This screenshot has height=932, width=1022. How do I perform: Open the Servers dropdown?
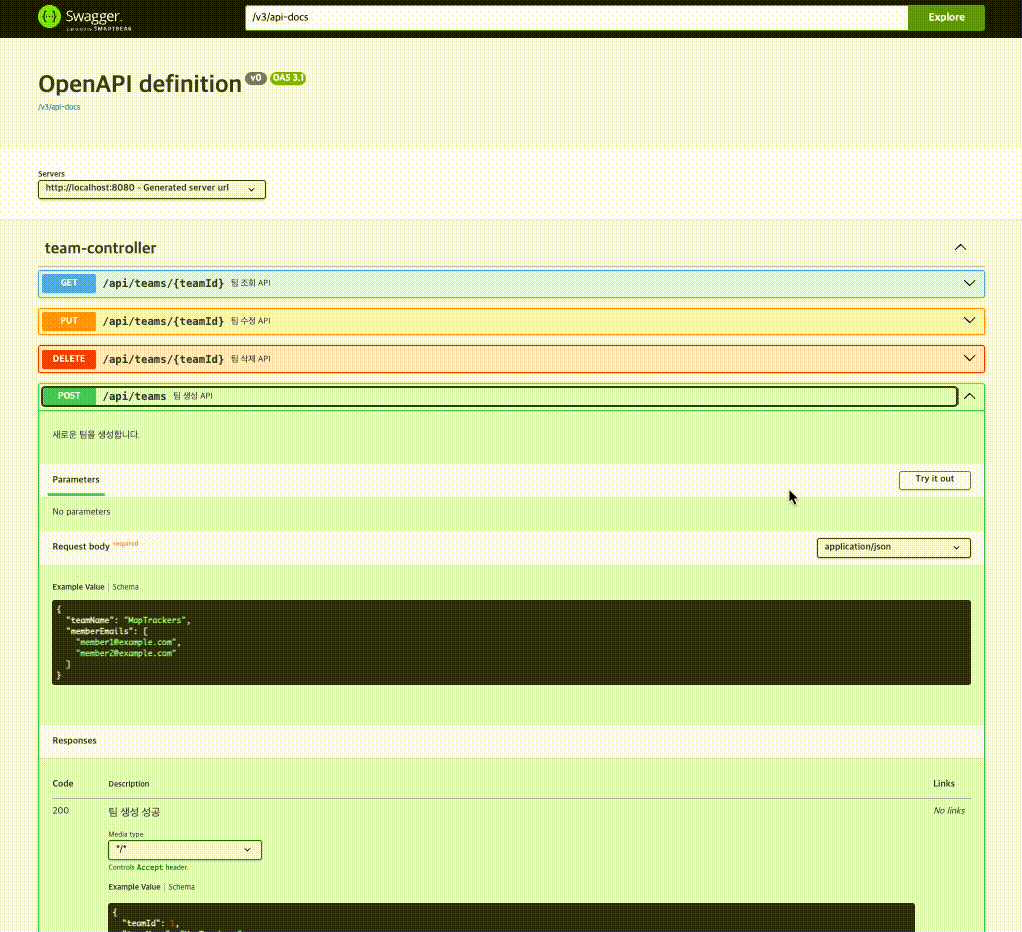click(x=152, y=189)
